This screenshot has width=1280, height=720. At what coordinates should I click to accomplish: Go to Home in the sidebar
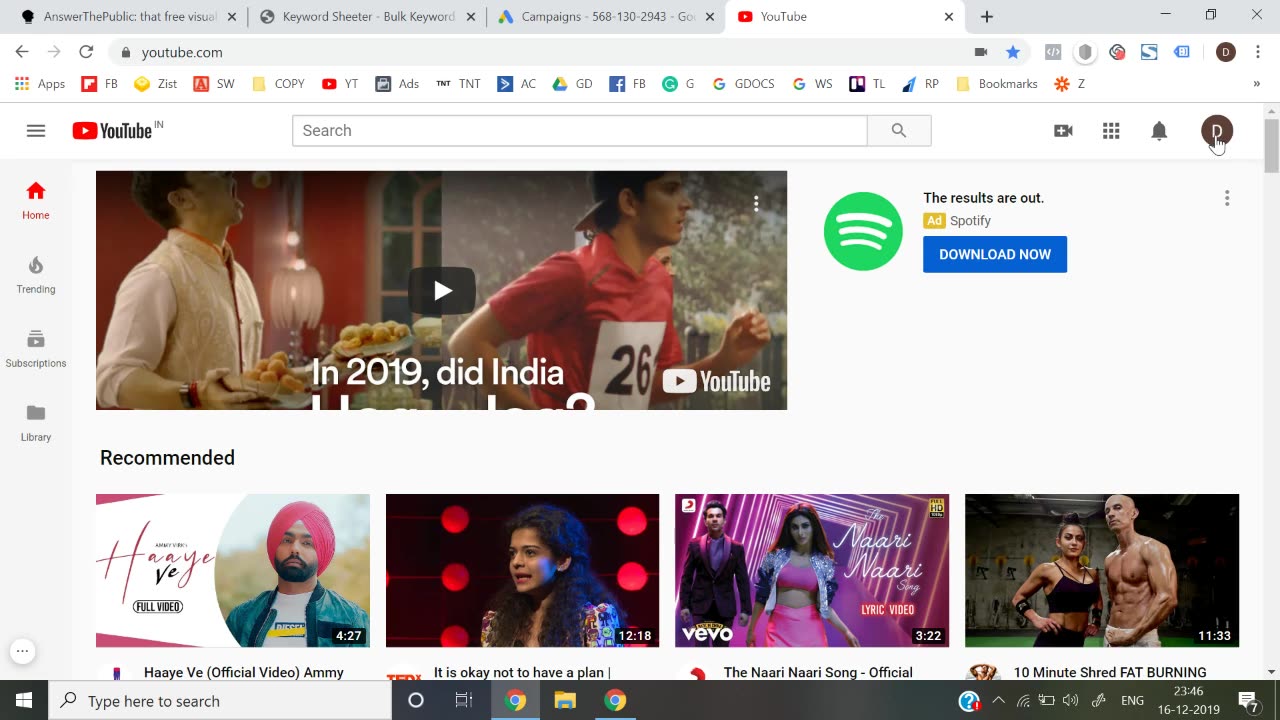coord(36,200)
